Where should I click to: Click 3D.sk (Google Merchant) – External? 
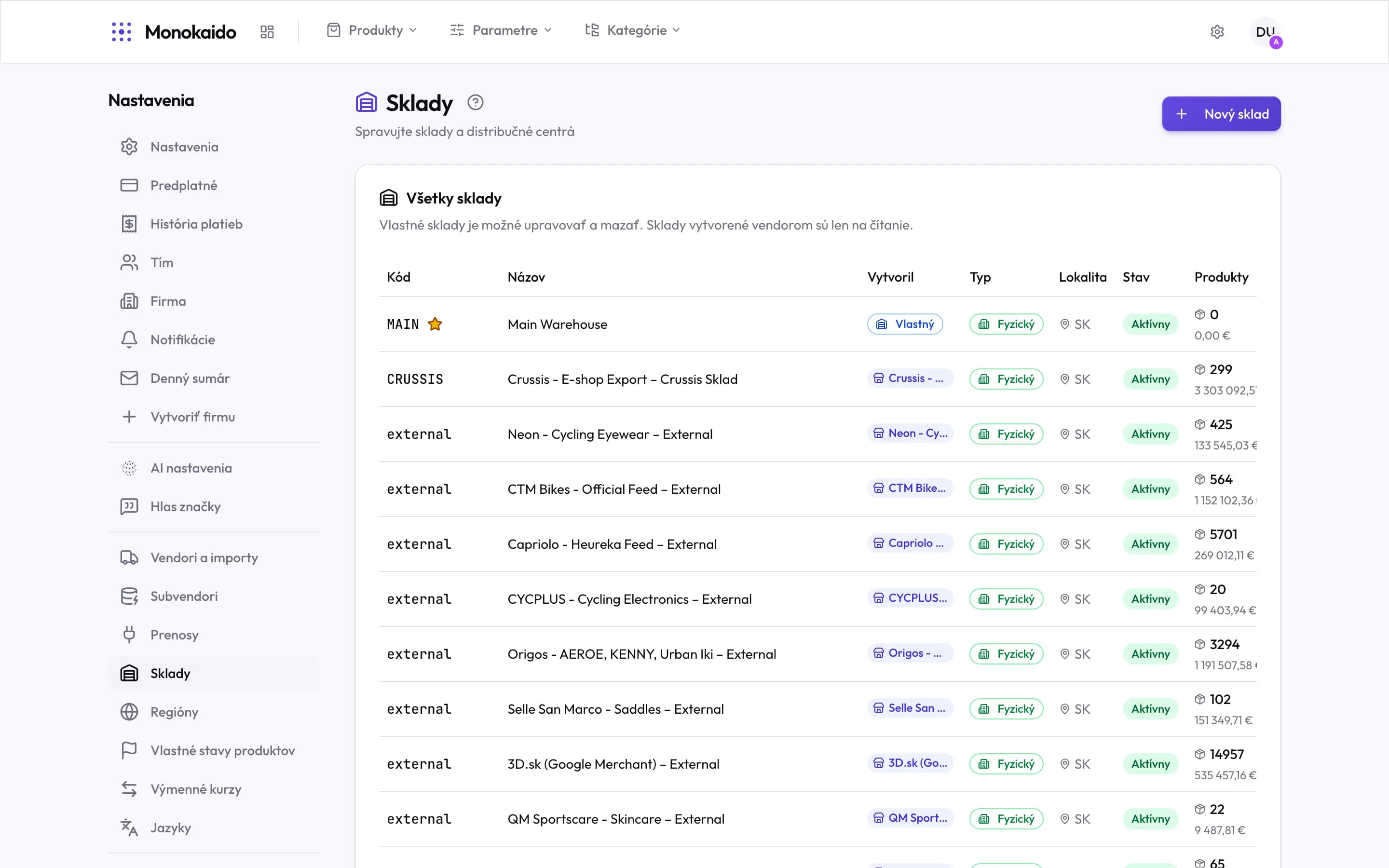(x=613, y=764)
